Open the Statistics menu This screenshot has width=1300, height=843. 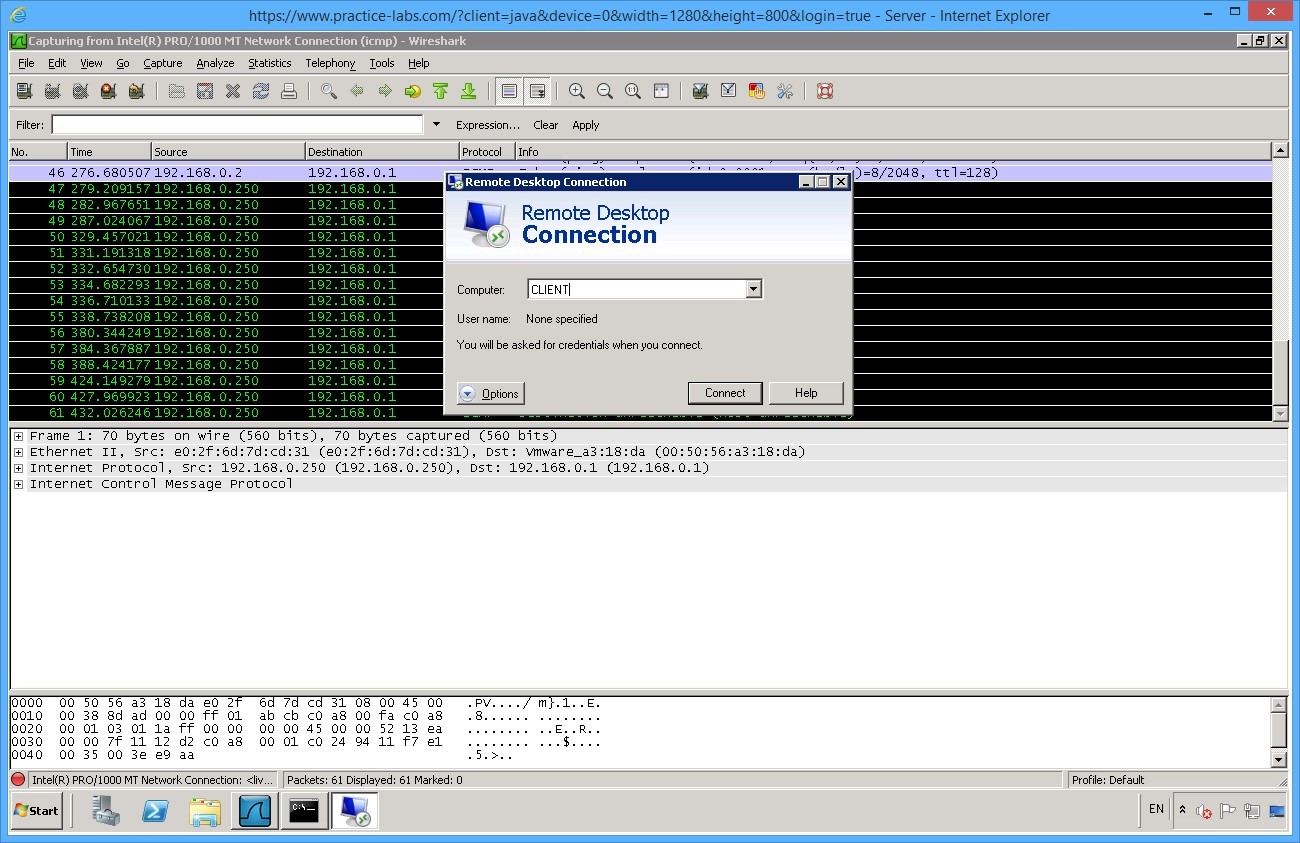click(x=269, y=63)
